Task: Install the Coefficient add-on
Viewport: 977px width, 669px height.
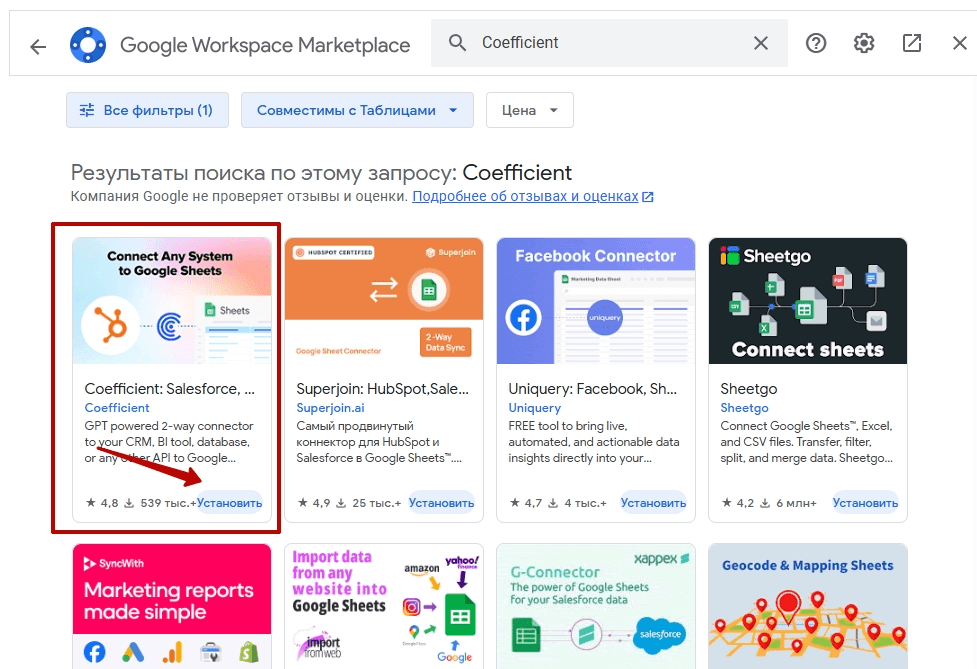Action: coord(230,503)
